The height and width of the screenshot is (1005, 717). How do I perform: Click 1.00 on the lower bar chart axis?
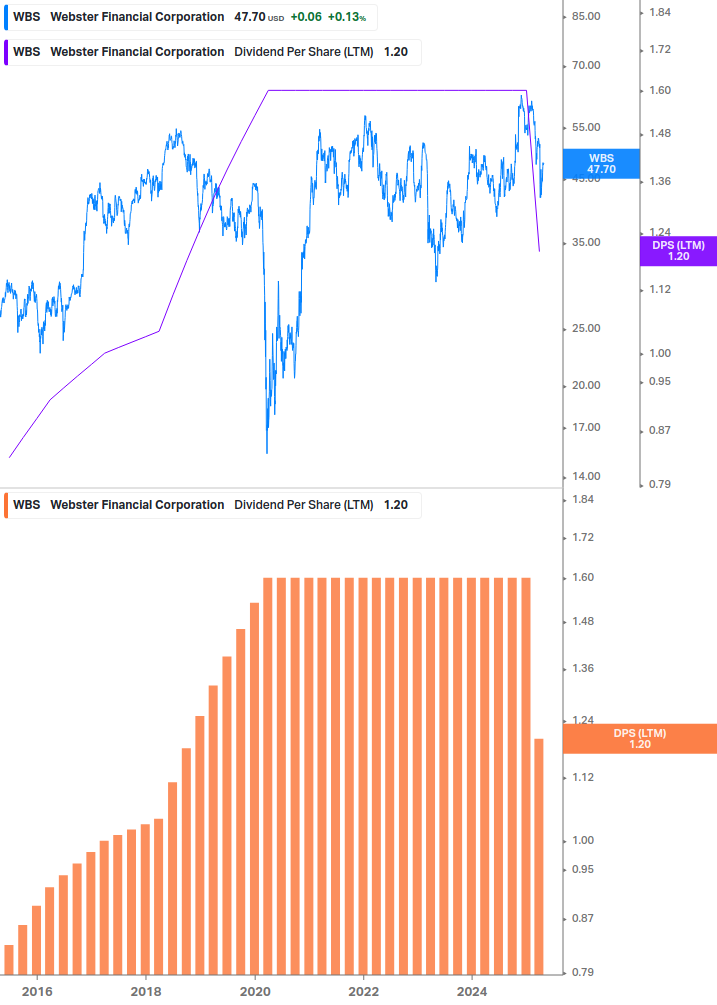[583, 840]
